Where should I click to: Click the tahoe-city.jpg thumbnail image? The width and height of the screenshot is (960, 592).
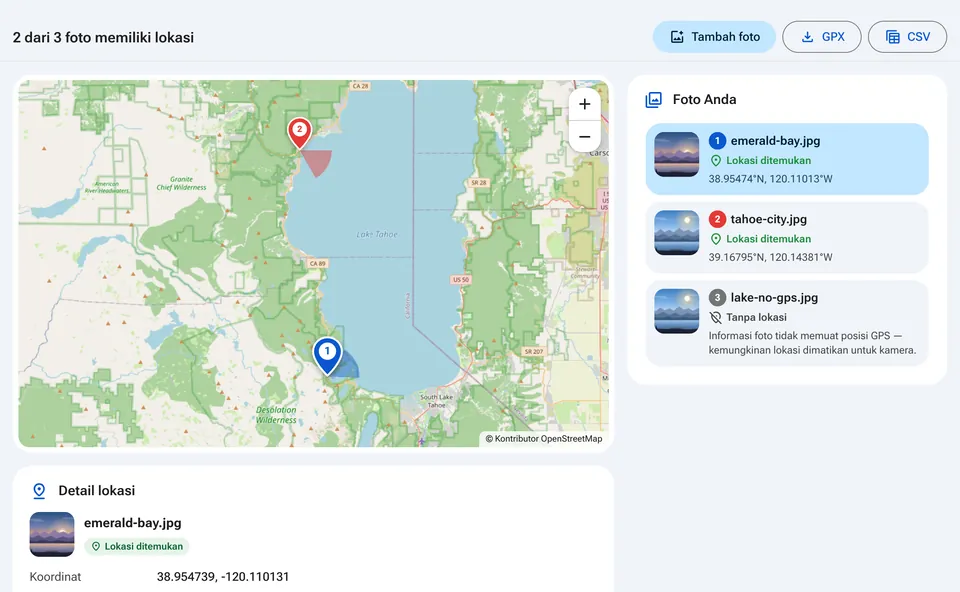click(x=677, y=233)
